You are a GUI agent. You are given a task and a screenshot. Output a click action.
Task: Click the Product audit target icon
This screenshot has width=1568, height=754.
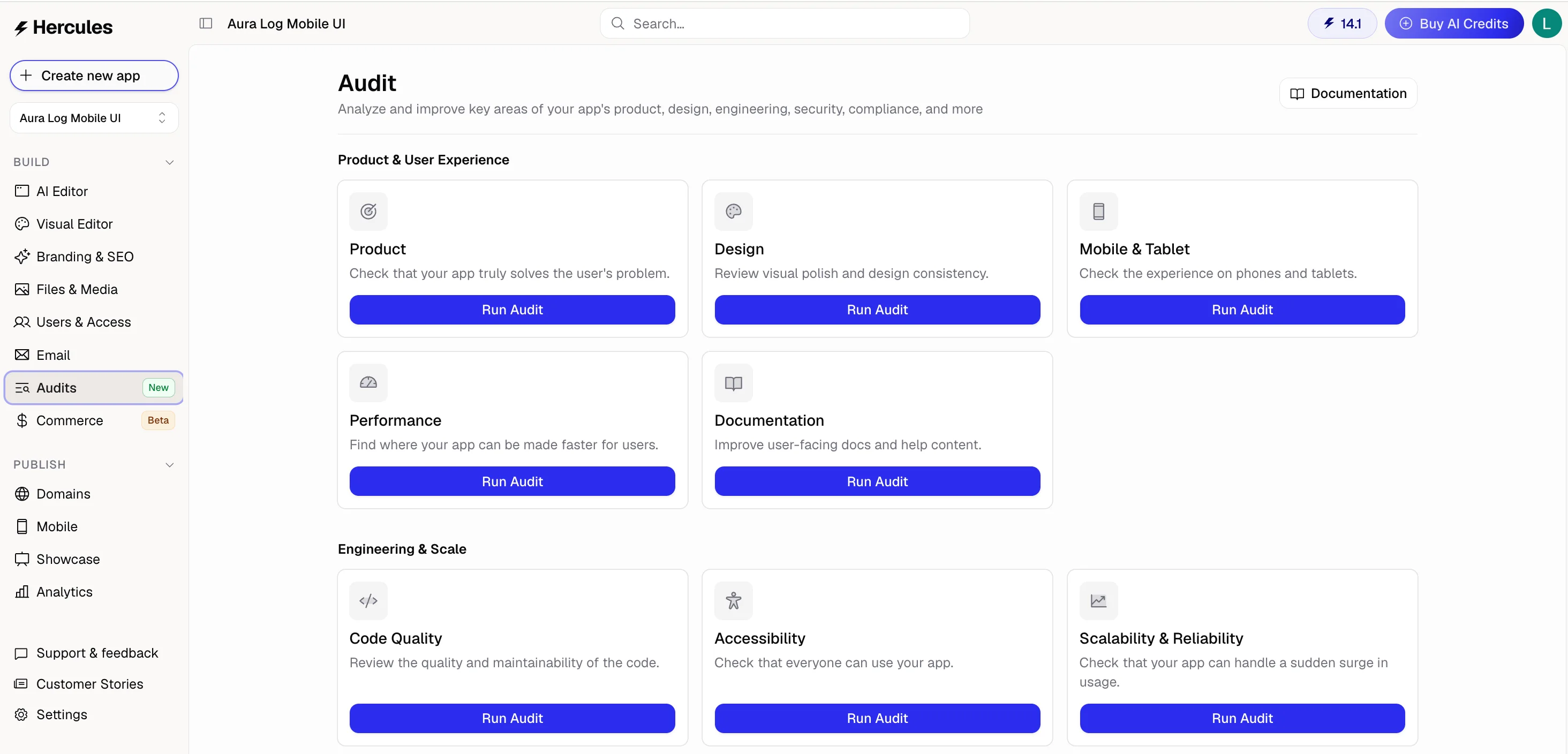(368, 211)
